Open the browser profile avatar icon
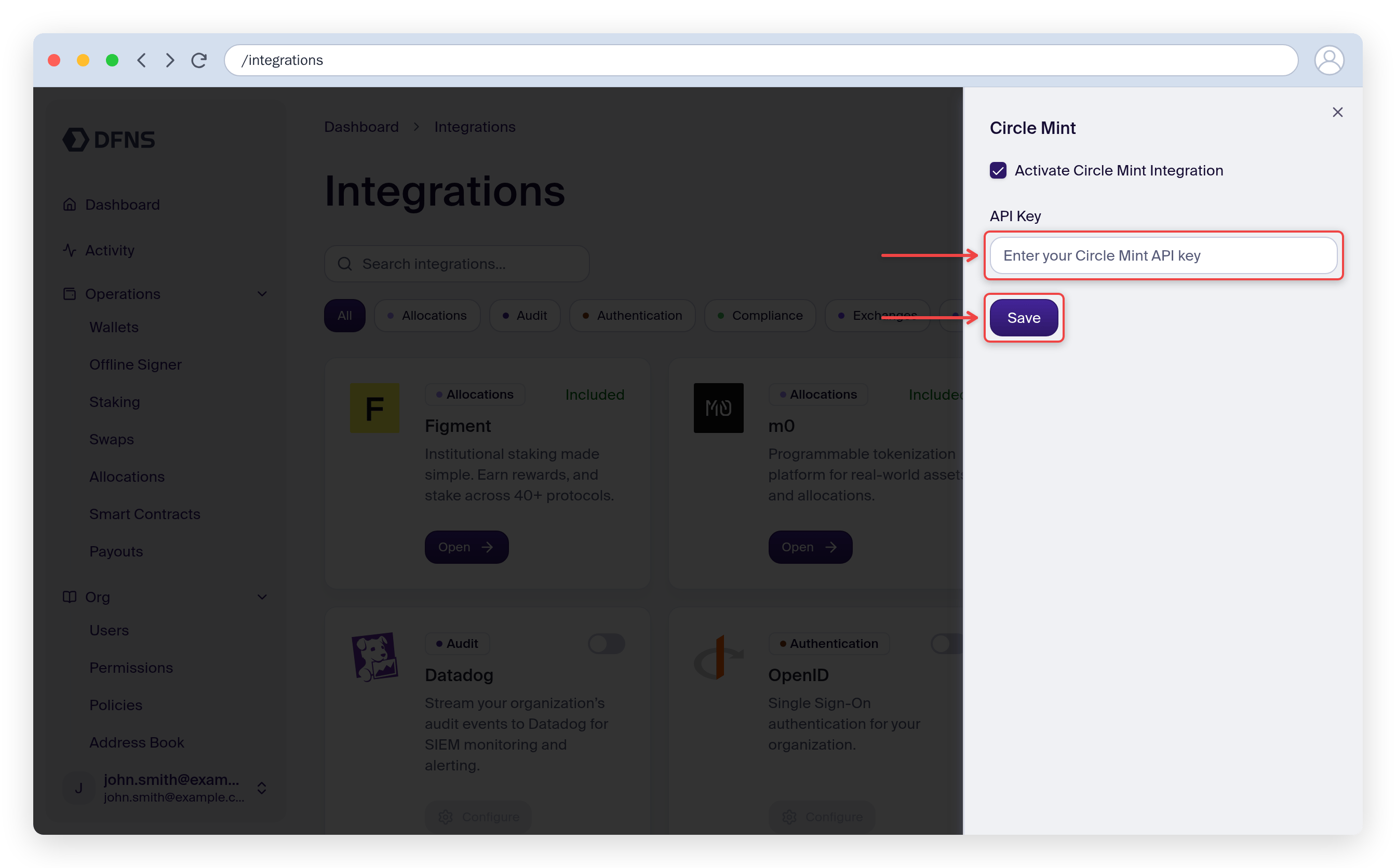The image size is (1396, 868). (1330, 60)
